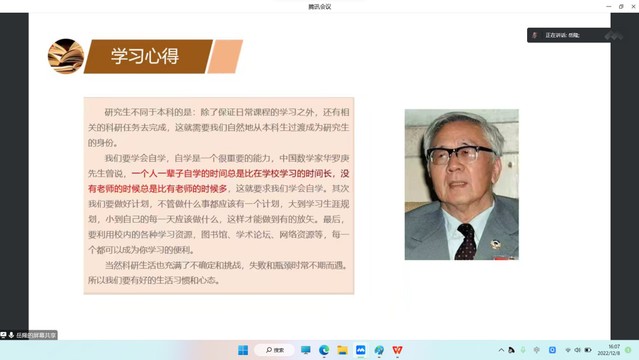
Task: Open the volume control in tray
Action: [x=577, y=350]
